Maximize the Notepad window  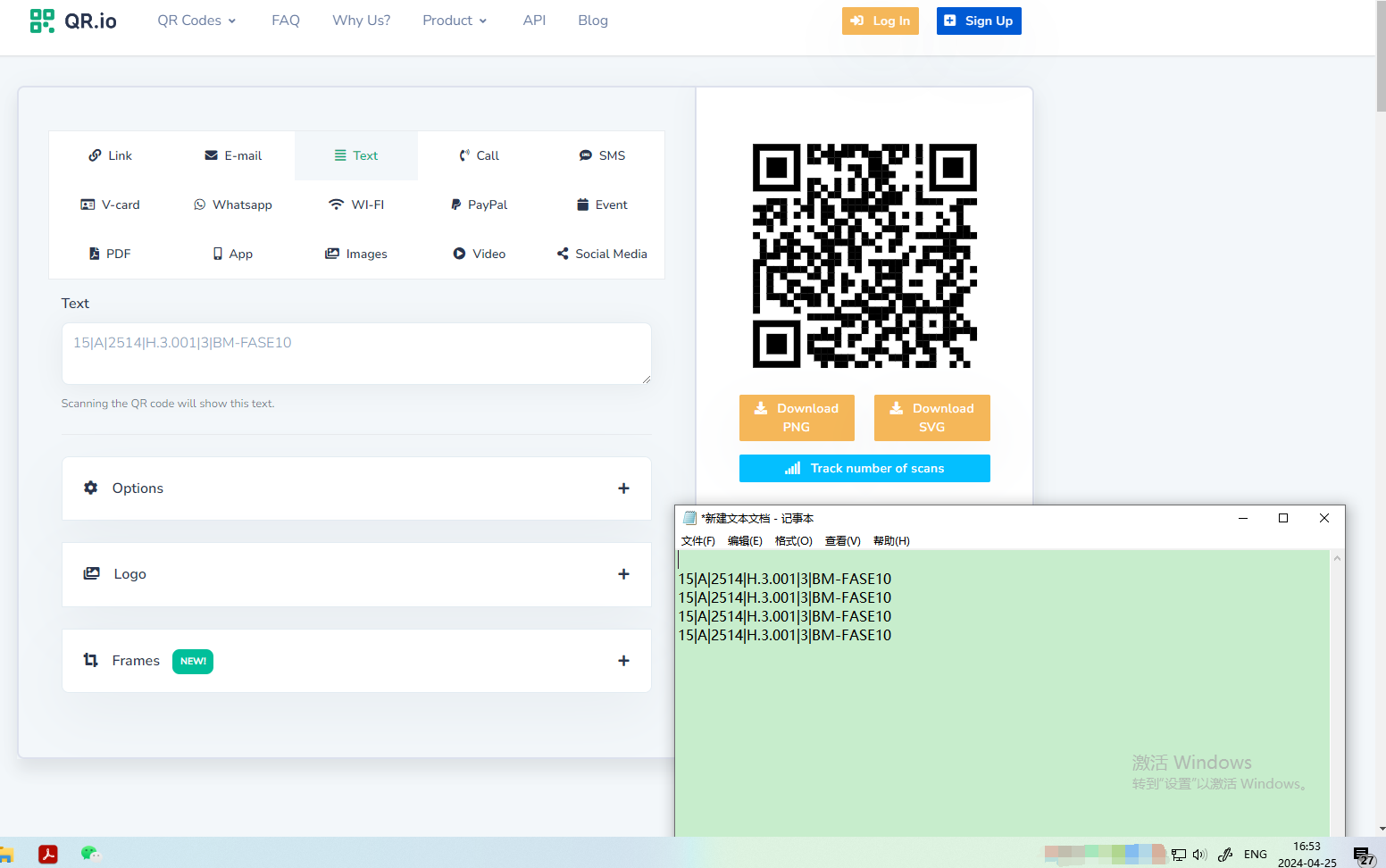pos(1283,518)
